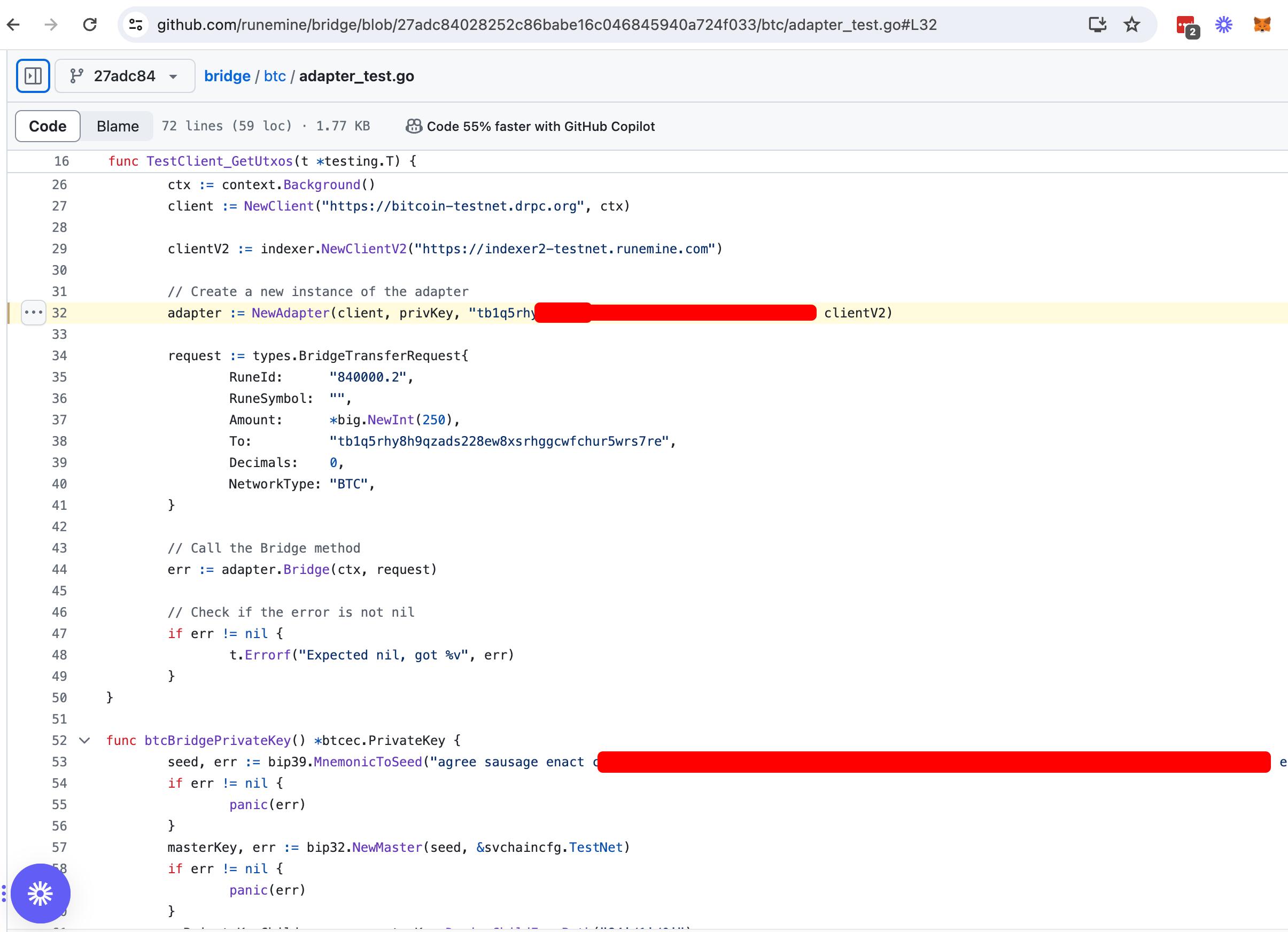Click the context.Background() call on line 26
The image size is (1288, 932).
tap(299, 184)
